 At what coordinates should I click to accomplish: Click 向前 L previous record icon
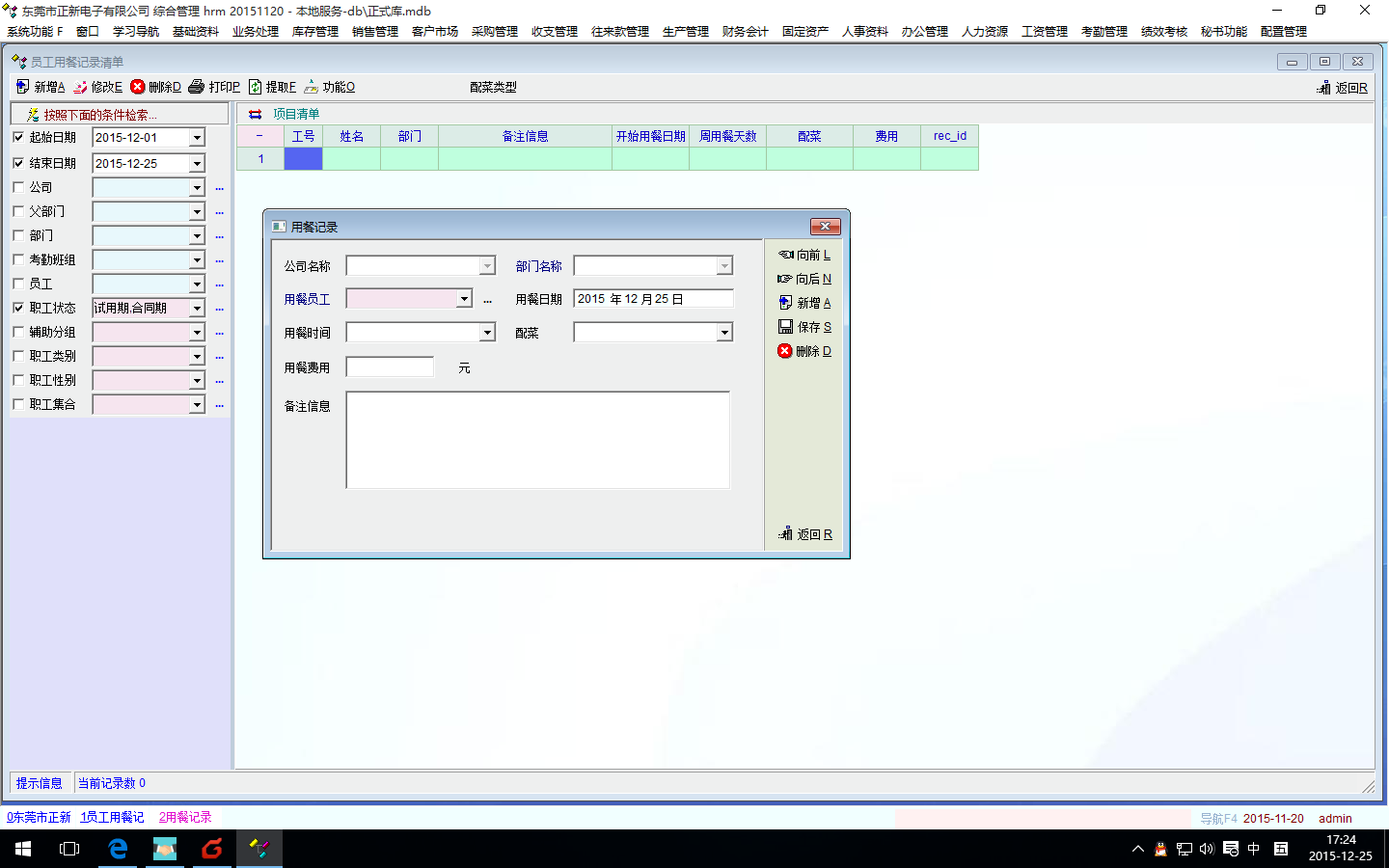tap(785, 255)
